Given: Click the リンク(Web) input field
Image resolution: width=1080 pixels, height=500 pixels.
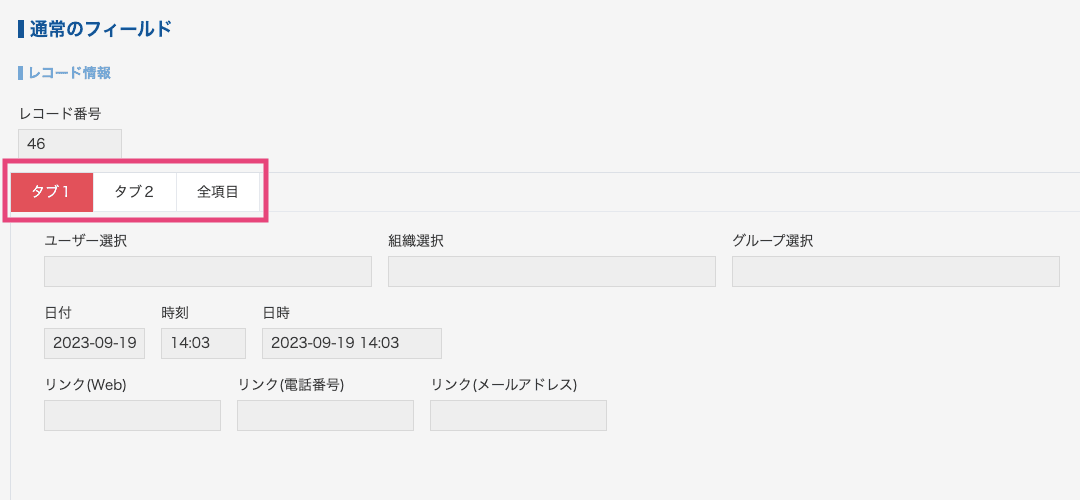Looking at the screenshot, I should [132, 415].
